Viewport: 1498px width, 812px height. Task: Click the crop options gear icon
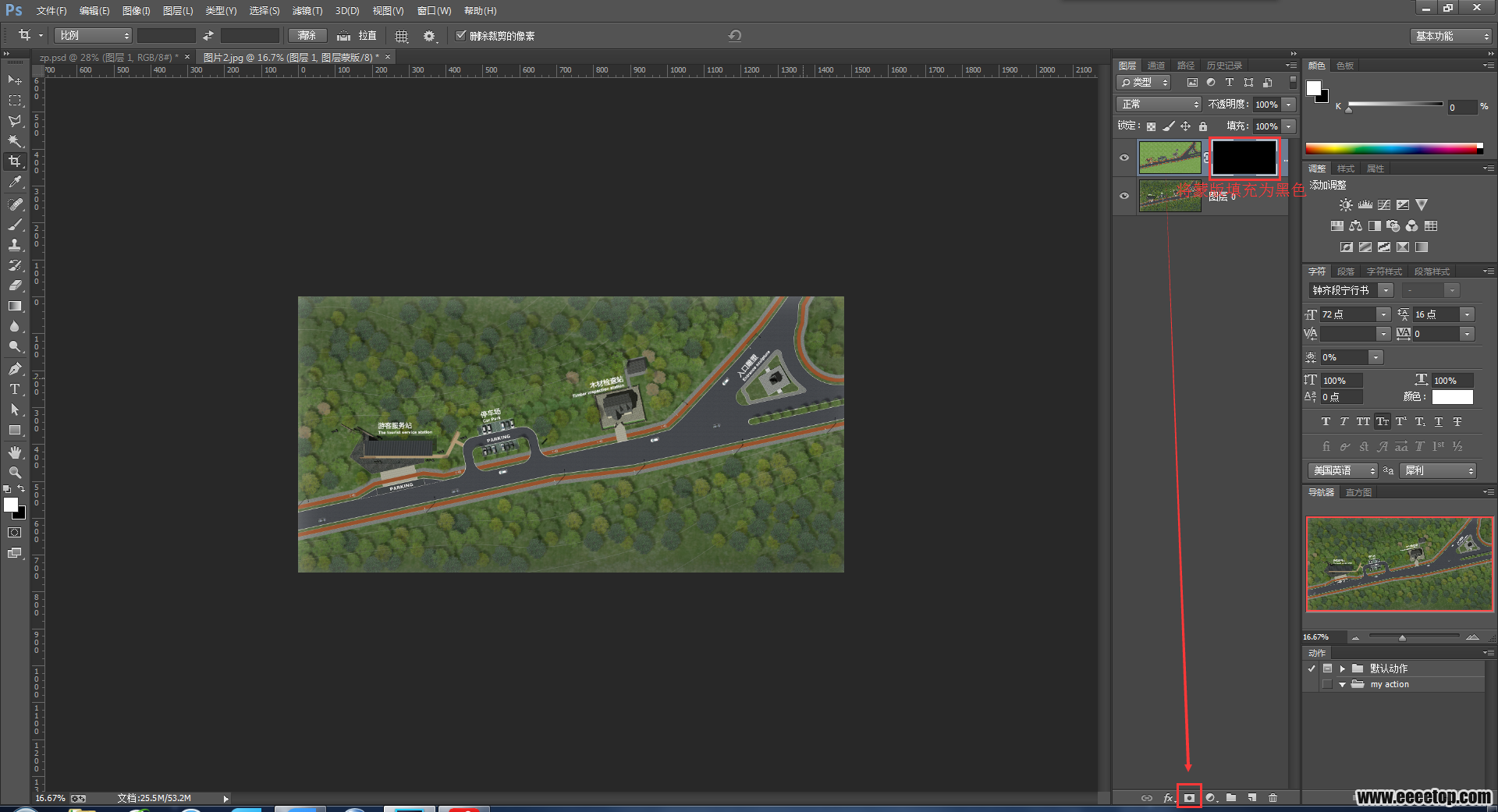coord(429,36)
